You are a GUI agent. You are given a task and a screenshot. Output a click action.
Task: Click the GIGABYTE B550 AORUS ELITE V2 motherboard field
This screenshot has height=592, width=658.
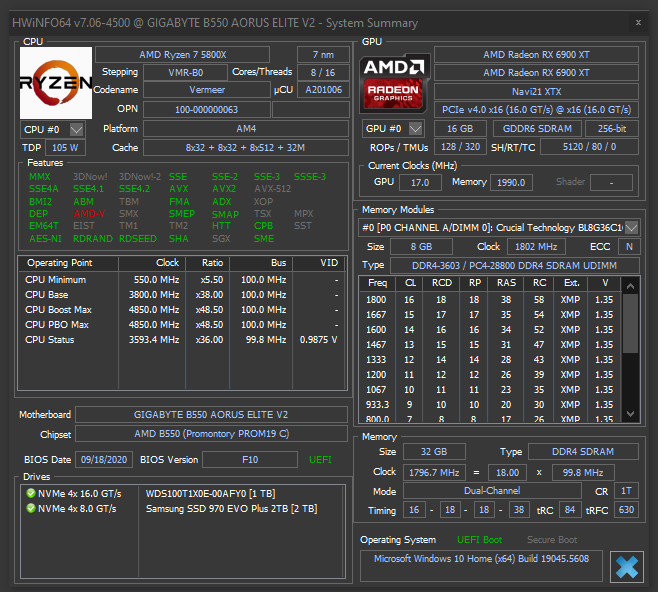point(211,415)
